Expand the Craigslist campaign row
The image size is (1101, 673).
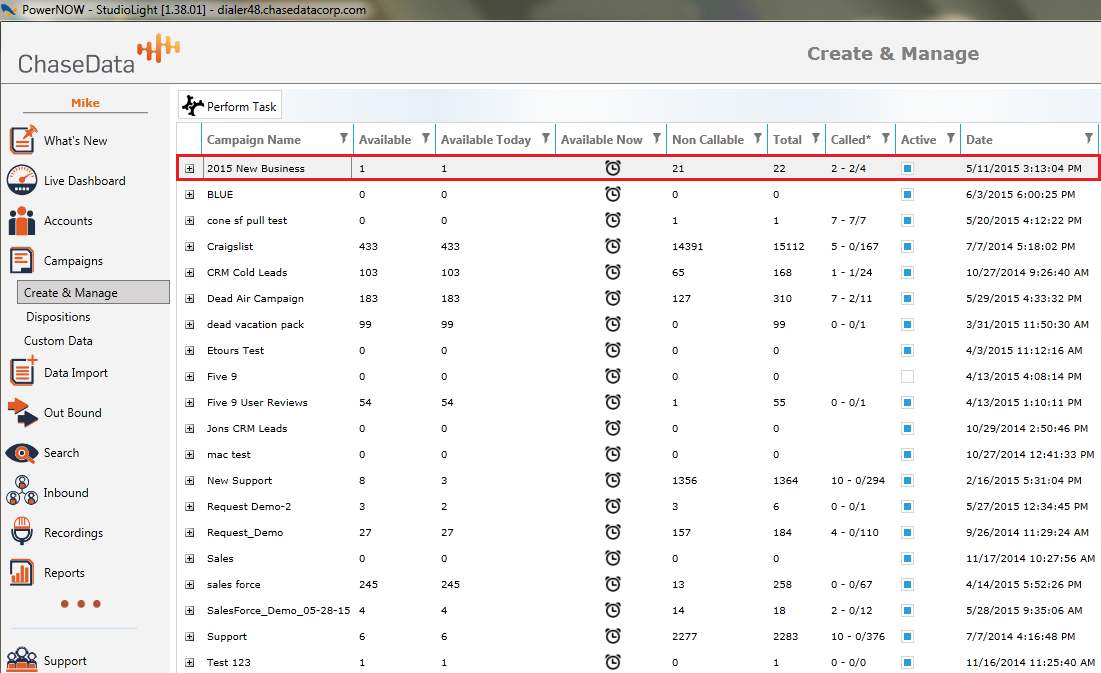click(190, 246)
